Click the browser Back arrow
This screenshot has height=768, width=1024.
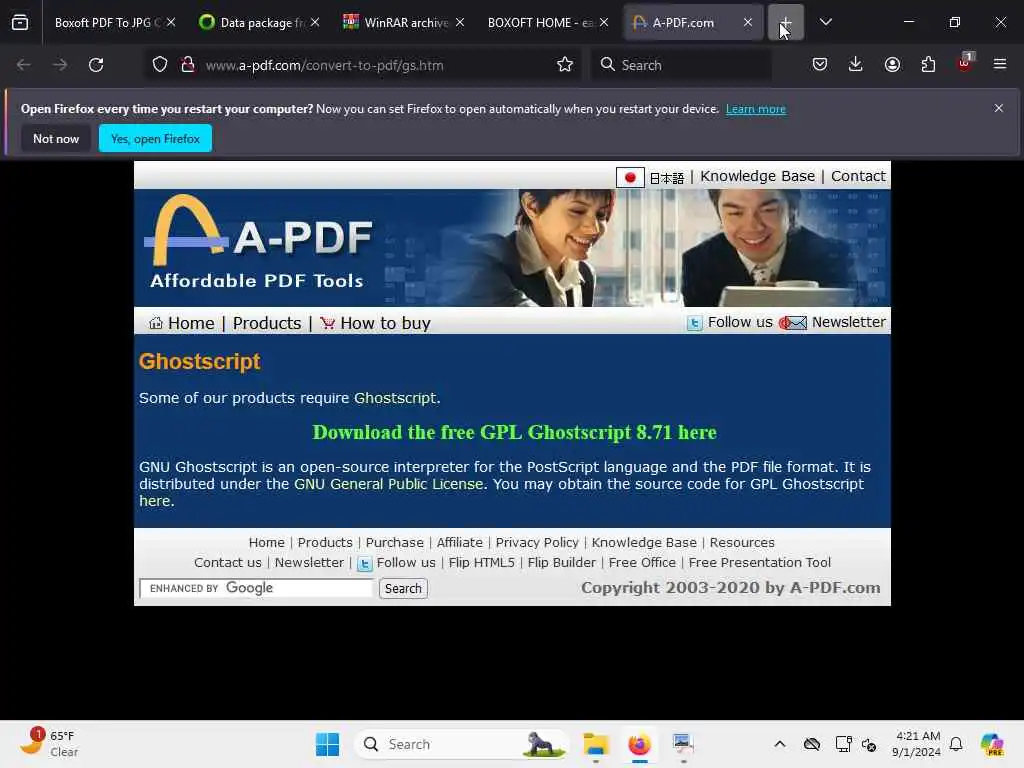[24, 65]
